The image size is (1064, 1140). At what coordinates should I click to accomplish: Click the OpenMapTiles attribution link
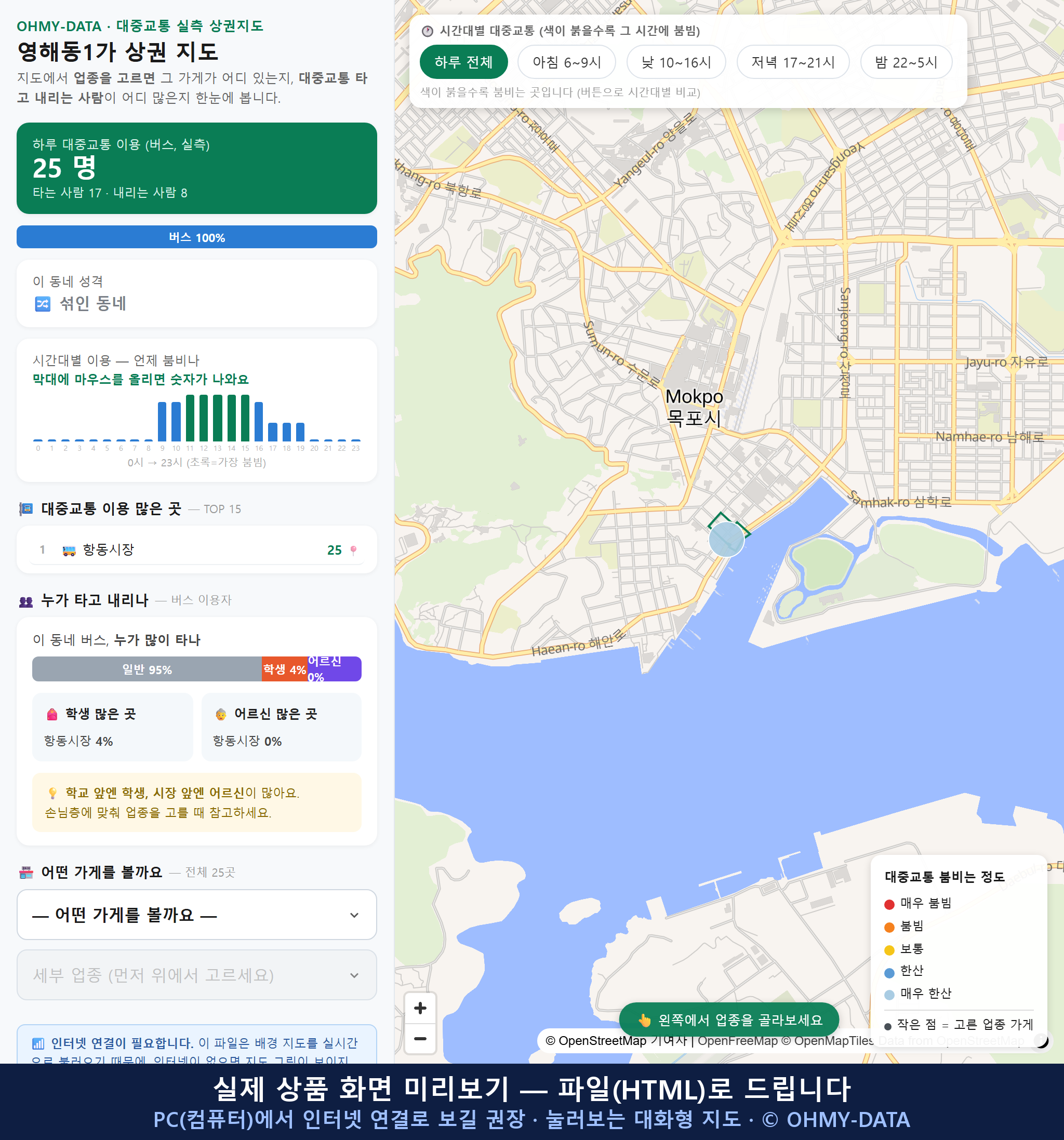[x=827, y=1040]
